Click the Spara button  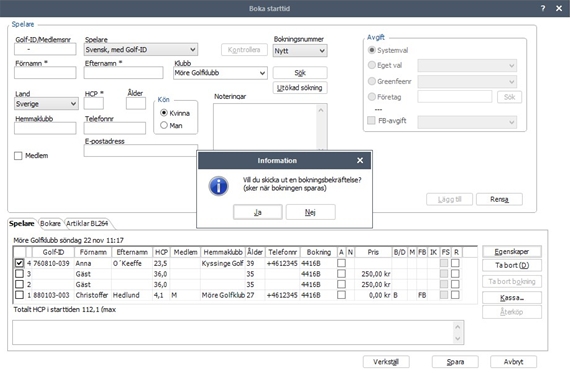pyautogui.click(x=455, y=362)
